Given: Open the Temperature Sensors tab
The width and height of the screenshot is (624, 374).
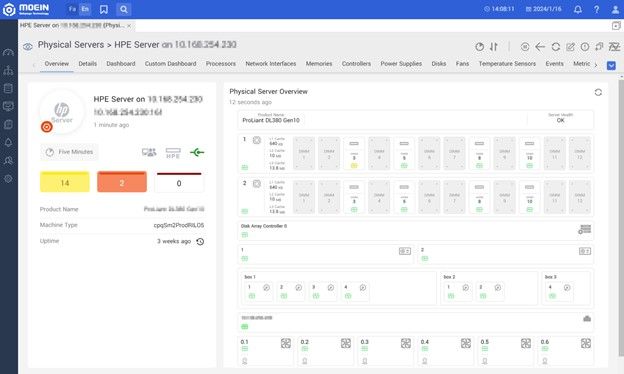Looking at the screenshot, I should pyautogui.click(x=507, y=64).
